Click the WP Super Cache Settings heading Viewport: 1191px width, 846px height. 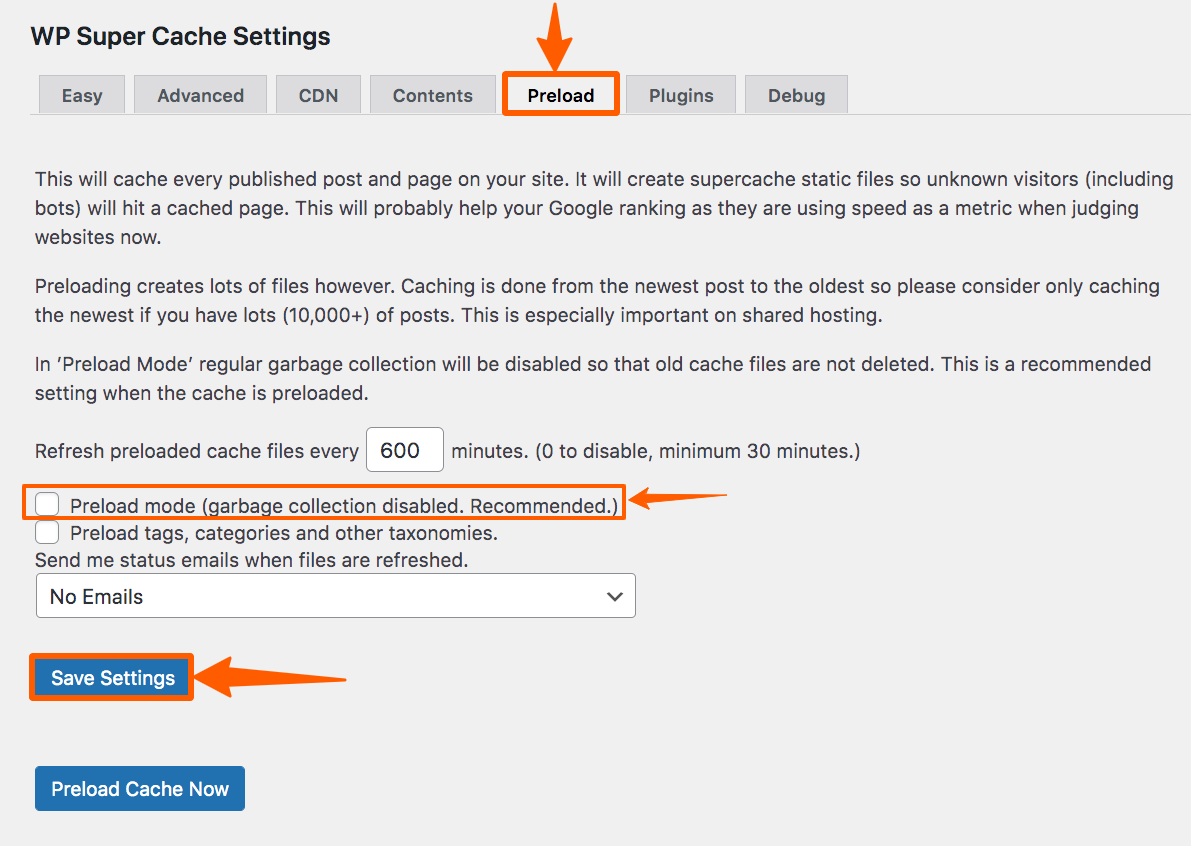click(178, 36)
